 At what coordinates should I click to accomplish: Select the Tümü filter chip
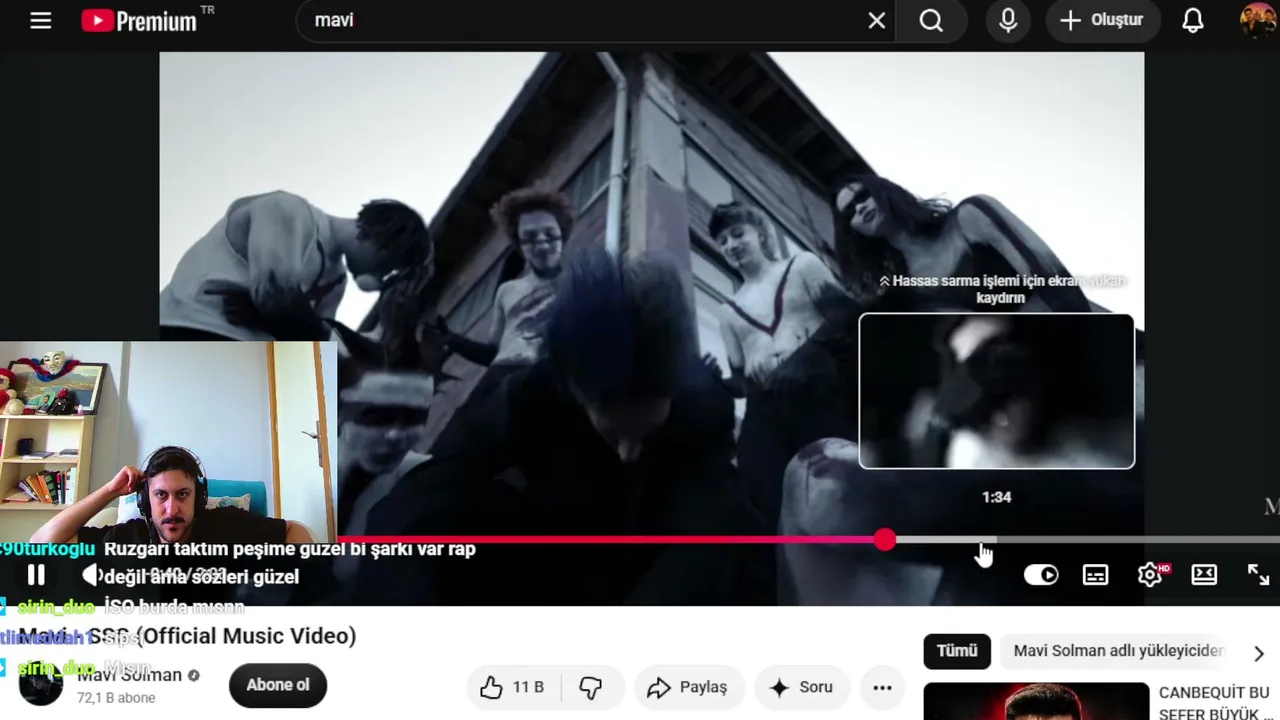[957, 651]
